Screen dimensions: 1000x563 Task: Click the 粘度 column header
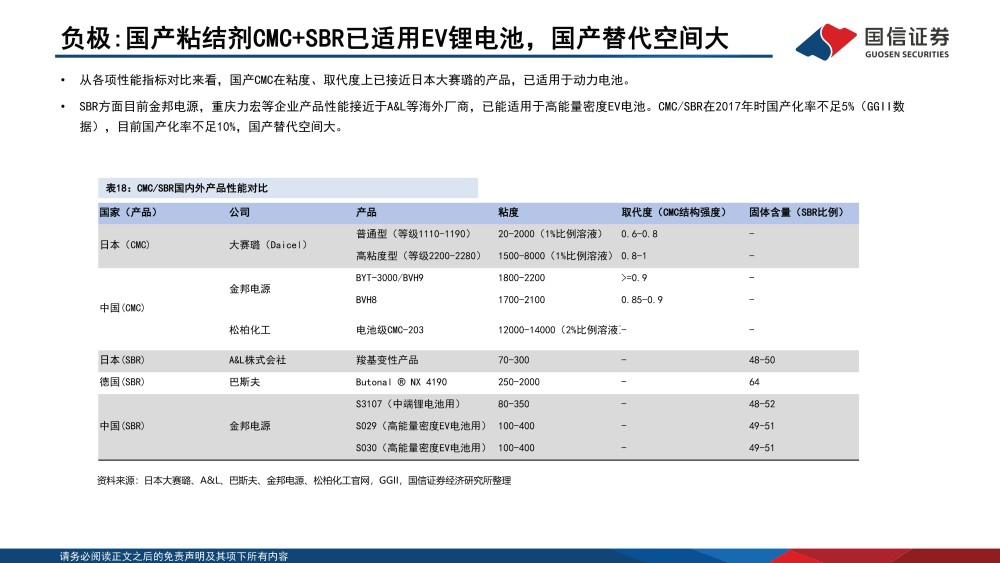tap(508, 212)
